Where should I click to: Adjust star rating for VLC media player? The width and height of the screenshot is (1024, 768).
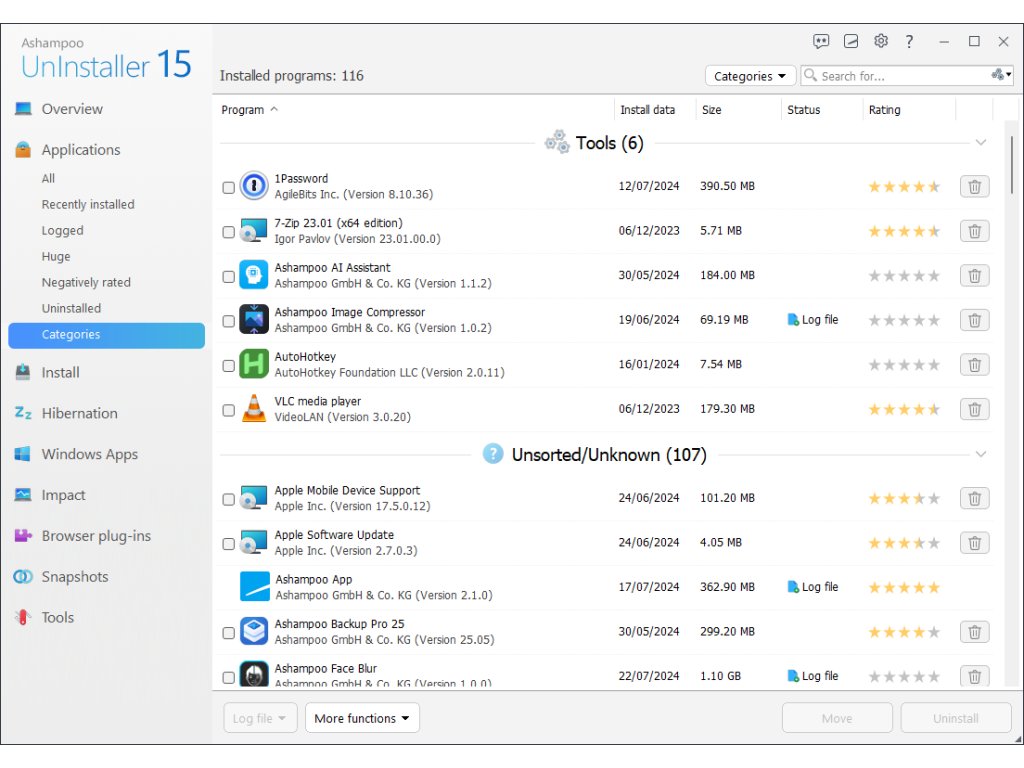click(904, 409)
